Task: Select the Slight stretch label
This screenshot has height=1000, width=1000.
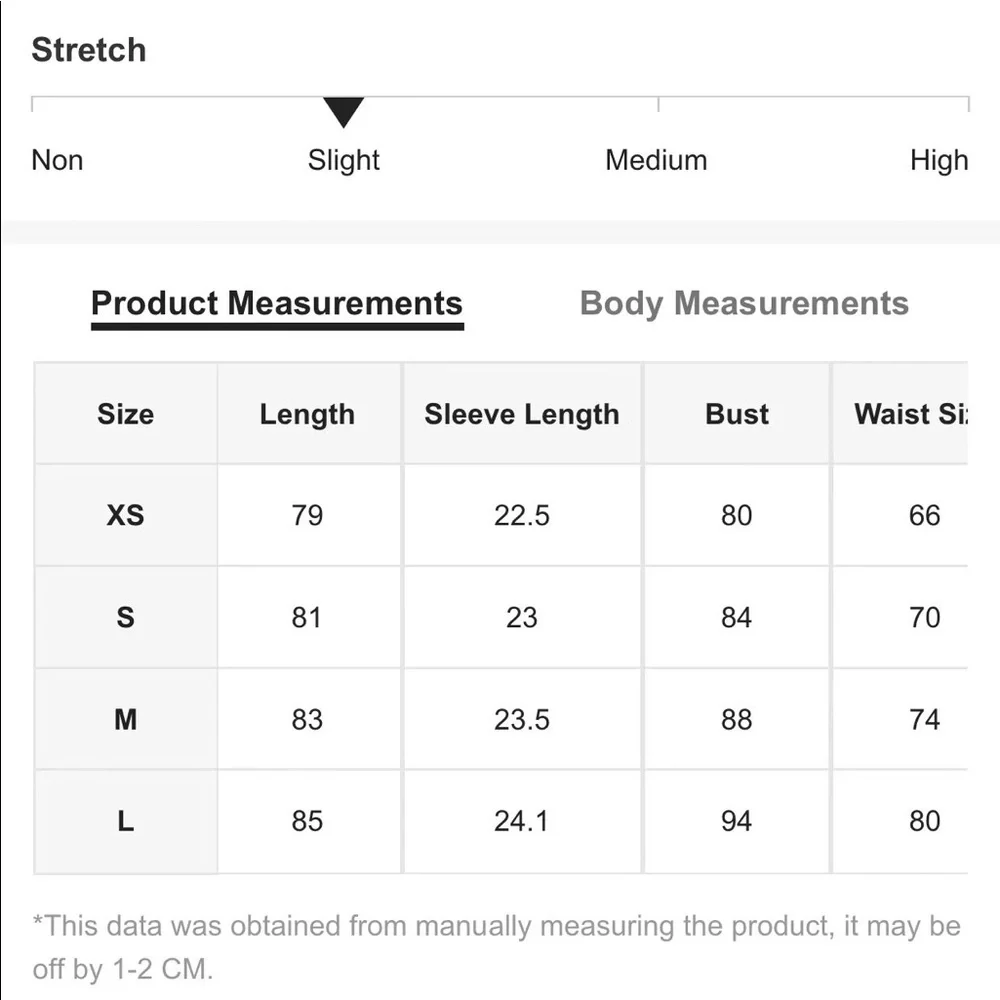Action: [x=343, y=160]
